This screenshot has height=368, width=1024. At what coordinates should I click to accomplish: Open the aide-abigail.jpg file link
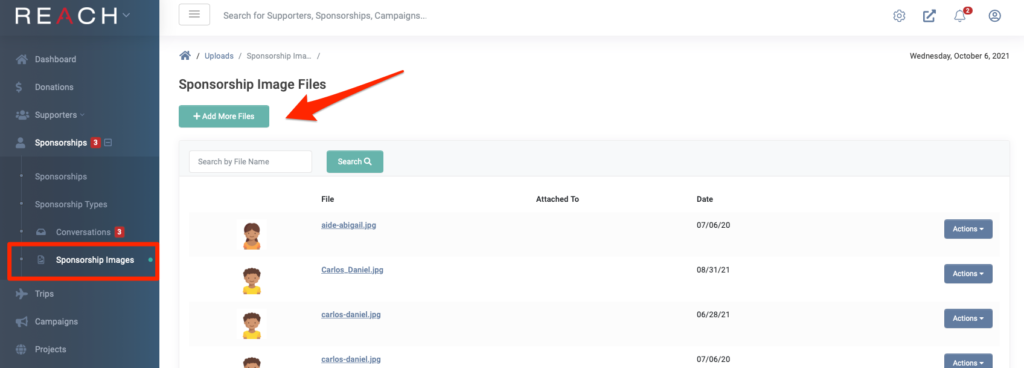(x=349, y=225)
